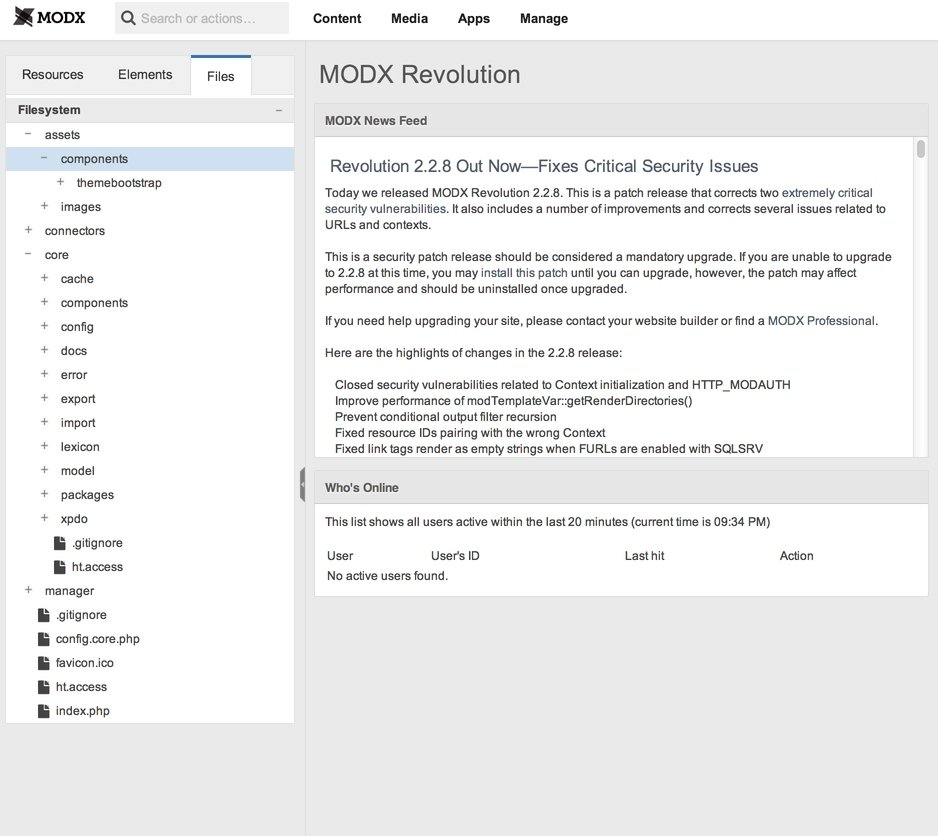Click the MODX News Feed panel header
Viewport: 938px width, 836px height.
(x=621, y=121)
